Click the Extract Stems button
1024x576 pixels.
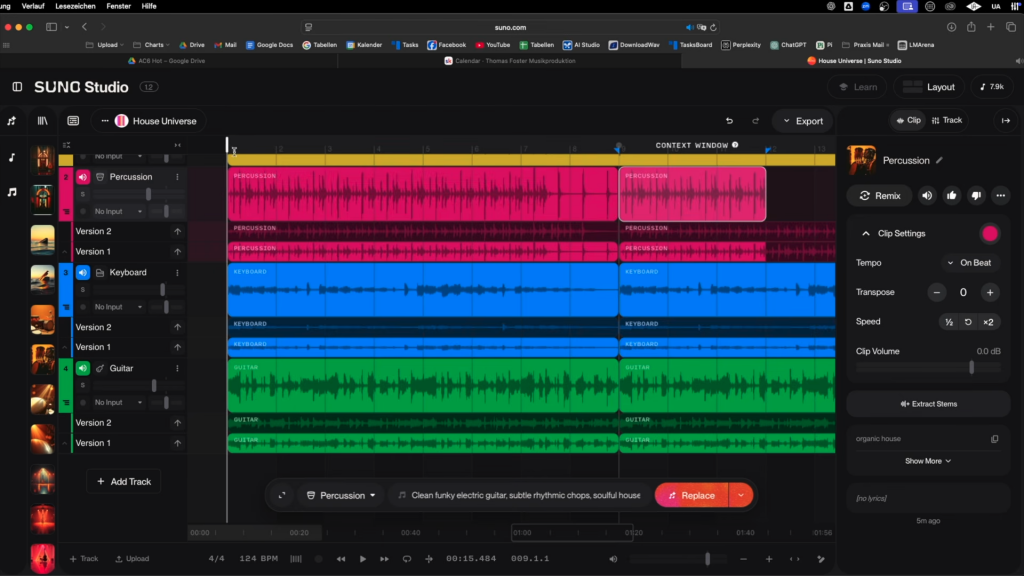[928, 404]
